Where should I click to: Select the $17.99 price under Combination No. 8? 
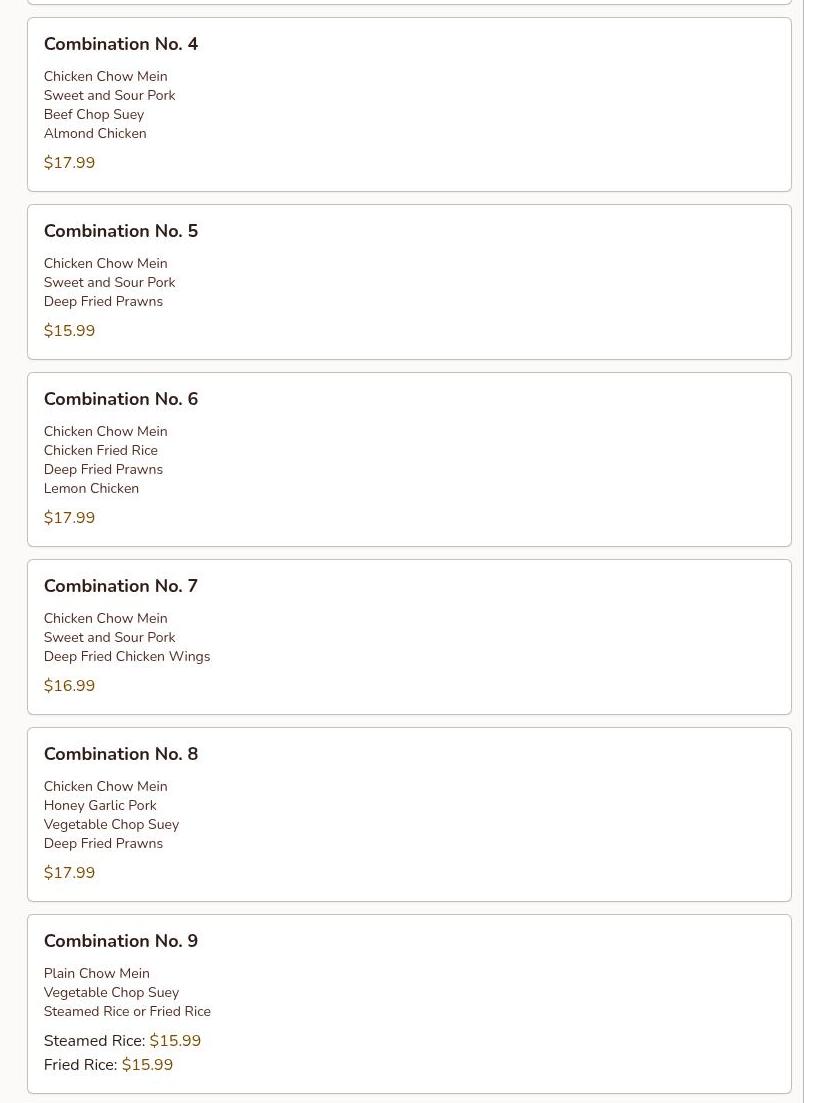click(x=69, y=873)
